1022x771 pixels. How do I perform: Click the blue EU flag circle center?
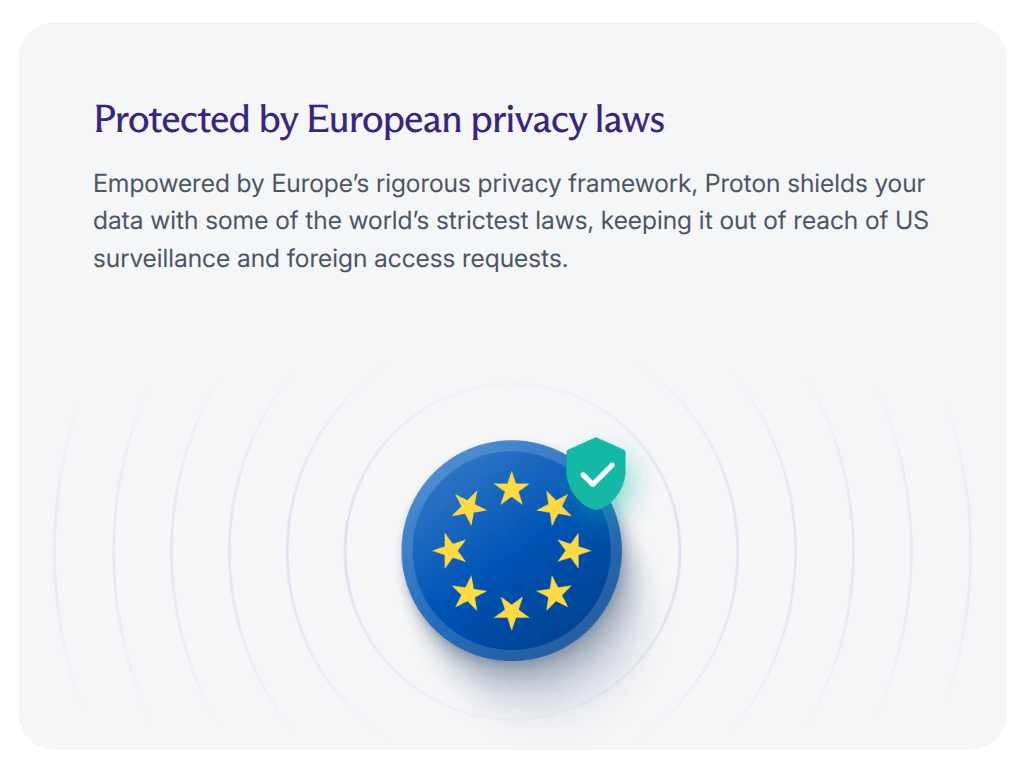pos(511,550)
